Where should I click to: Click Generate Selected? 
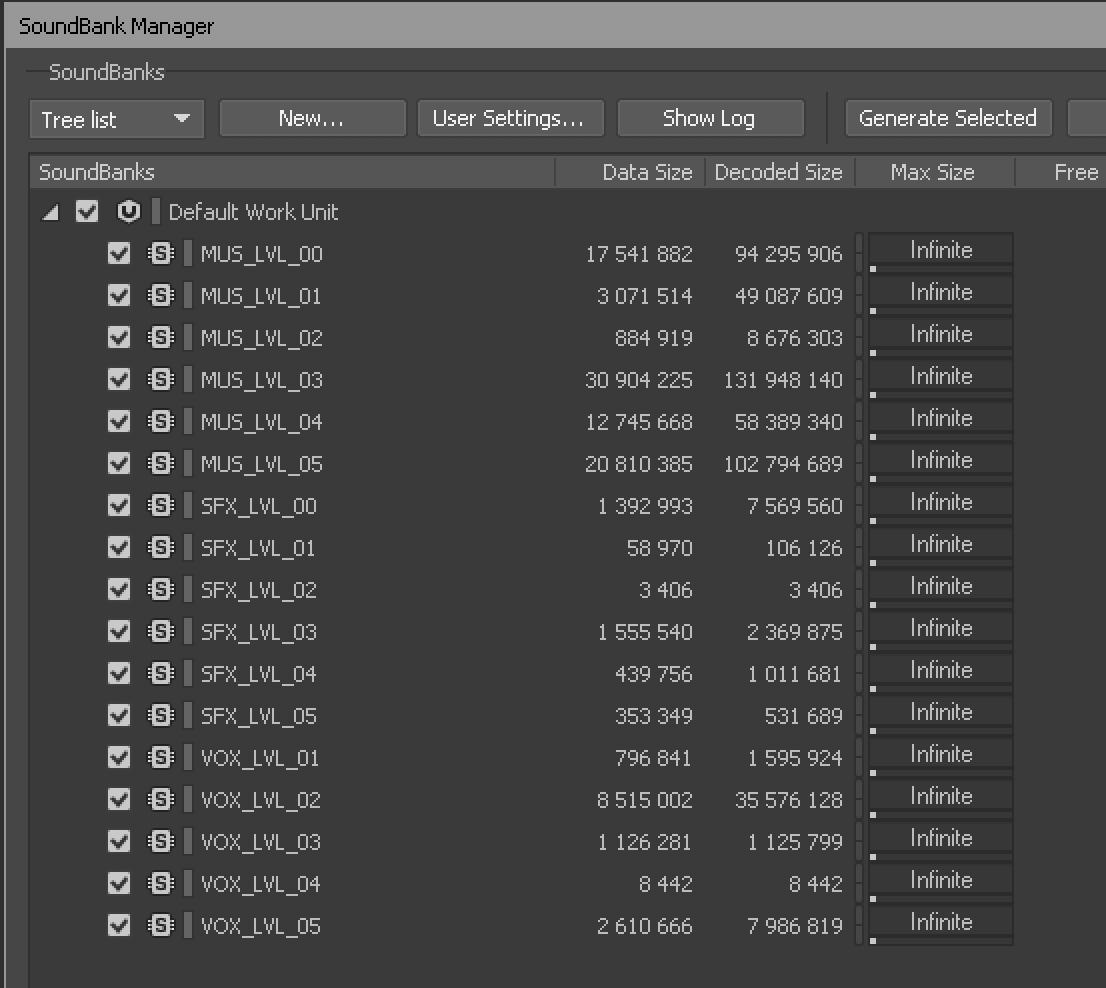pos(949,118)
